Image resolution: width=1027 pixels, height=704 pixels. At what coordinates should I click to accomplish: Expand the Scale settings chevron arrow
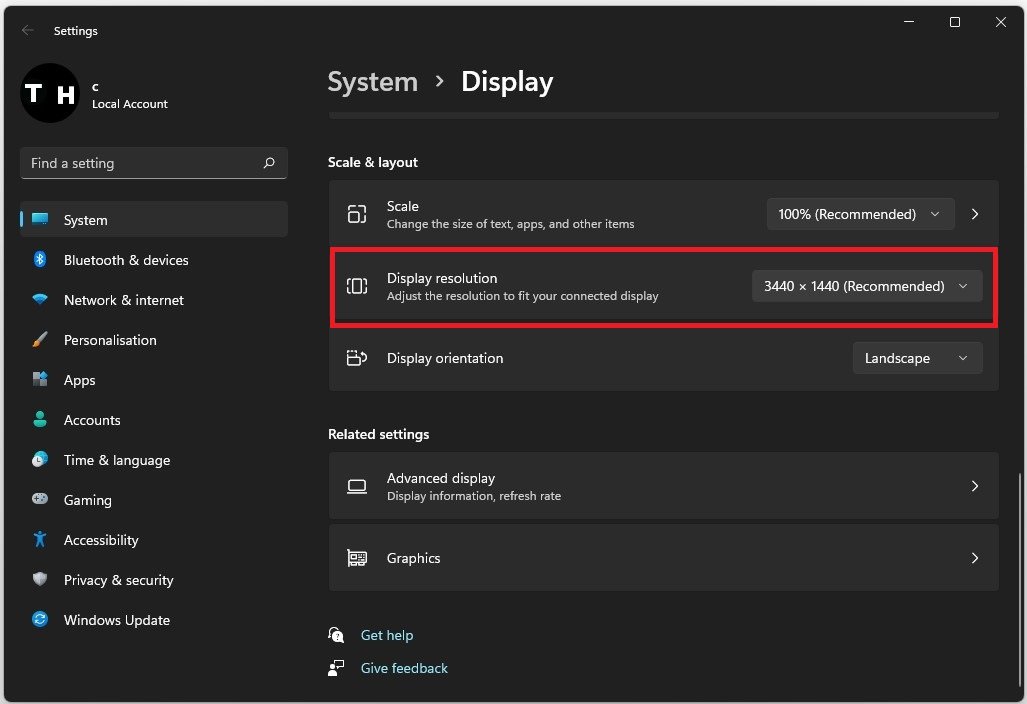975,214
